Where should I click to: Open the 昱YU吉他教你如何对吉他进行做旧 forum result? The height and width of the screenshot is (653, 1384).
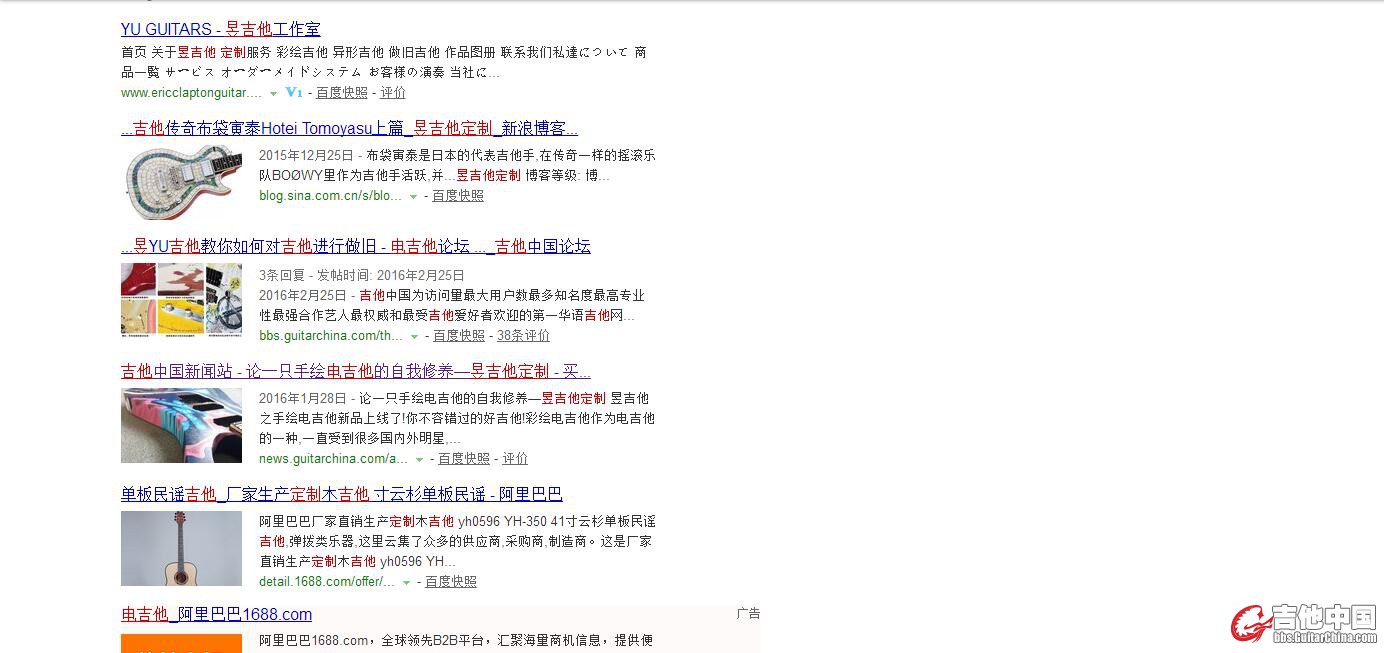[356, 246]
